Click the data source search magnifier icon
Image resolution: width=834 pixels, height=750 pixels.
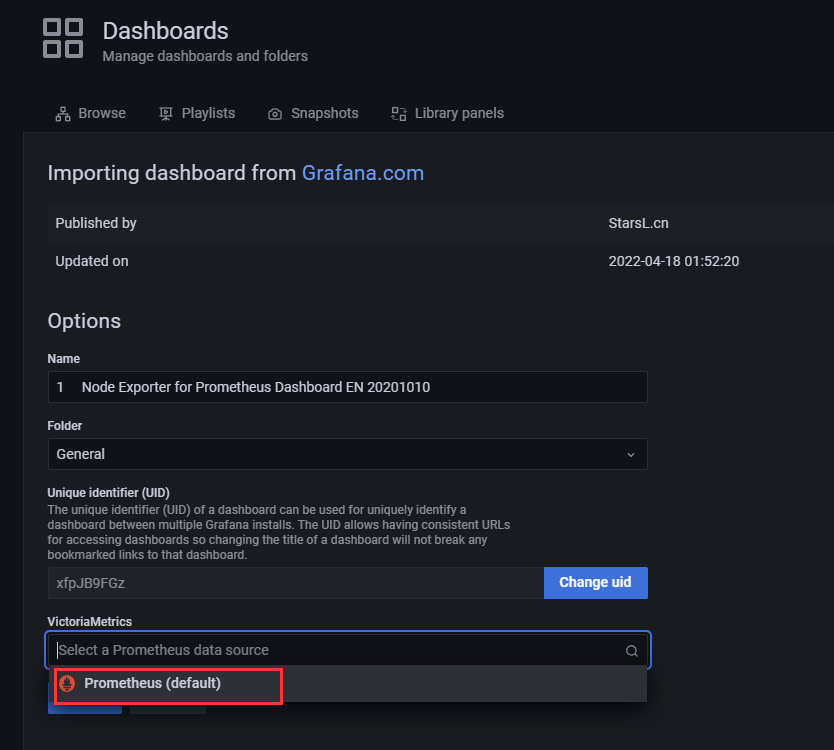632,651
